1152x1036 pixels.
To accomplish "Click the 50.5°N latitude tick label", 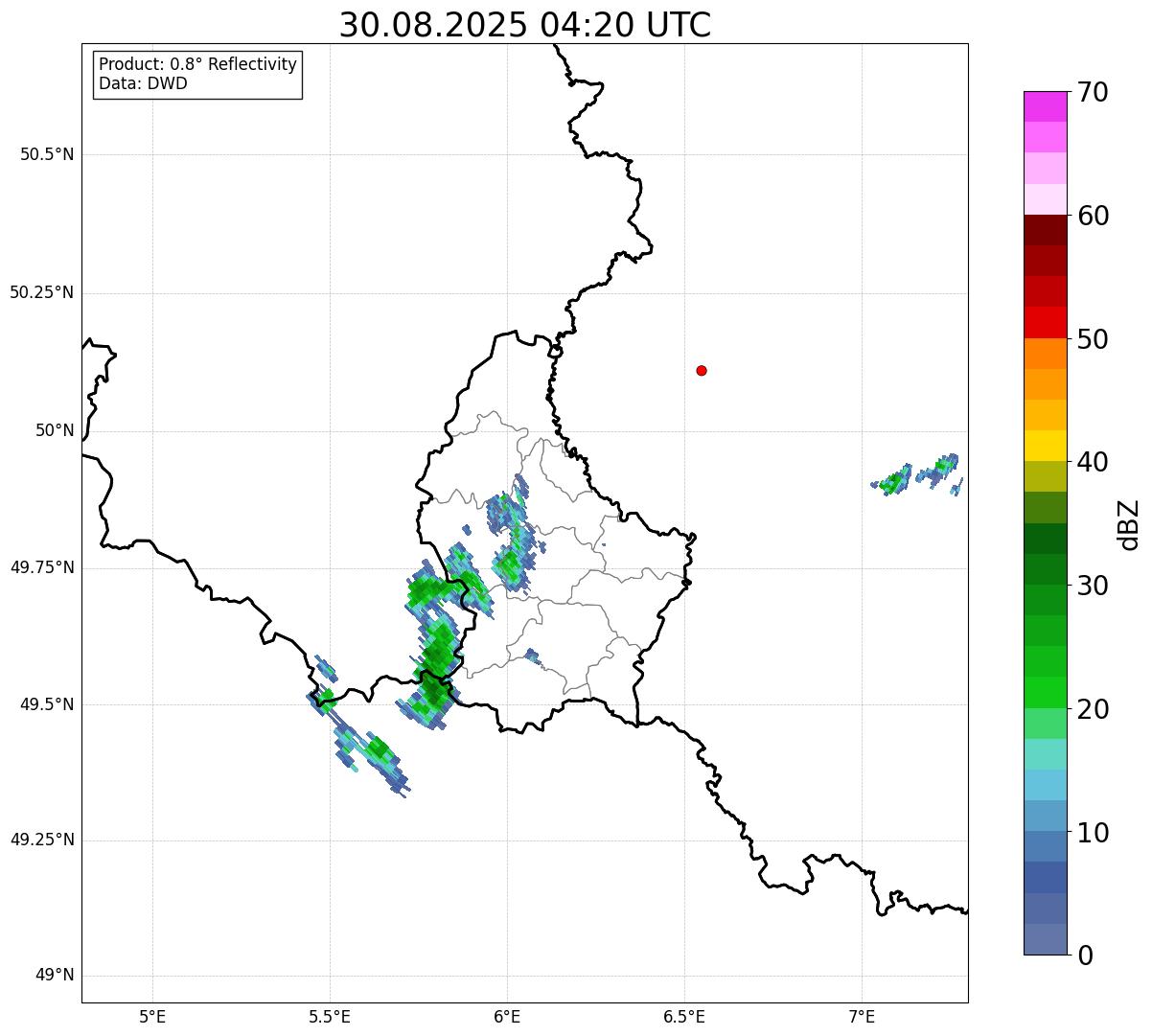I will pos(47,154).
